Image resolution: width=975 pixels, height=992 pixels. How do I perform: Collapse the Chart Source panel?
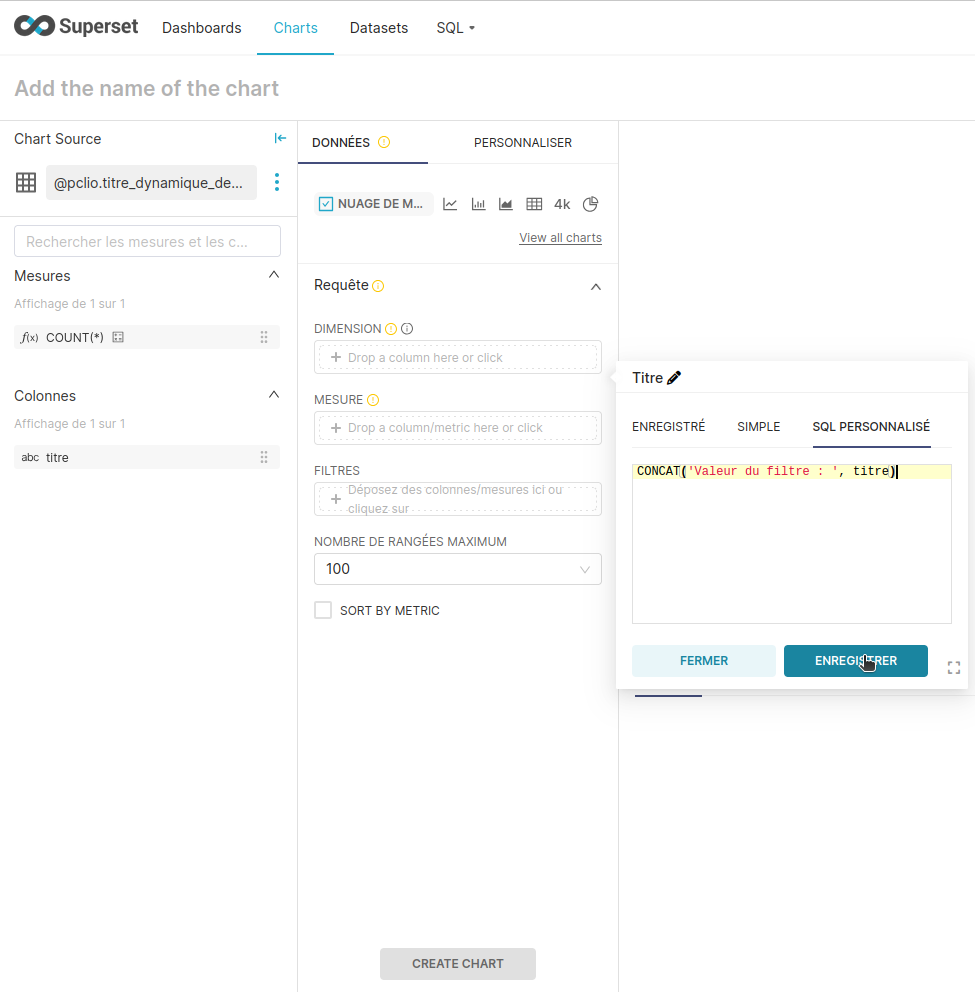click(x=280, y=139)
